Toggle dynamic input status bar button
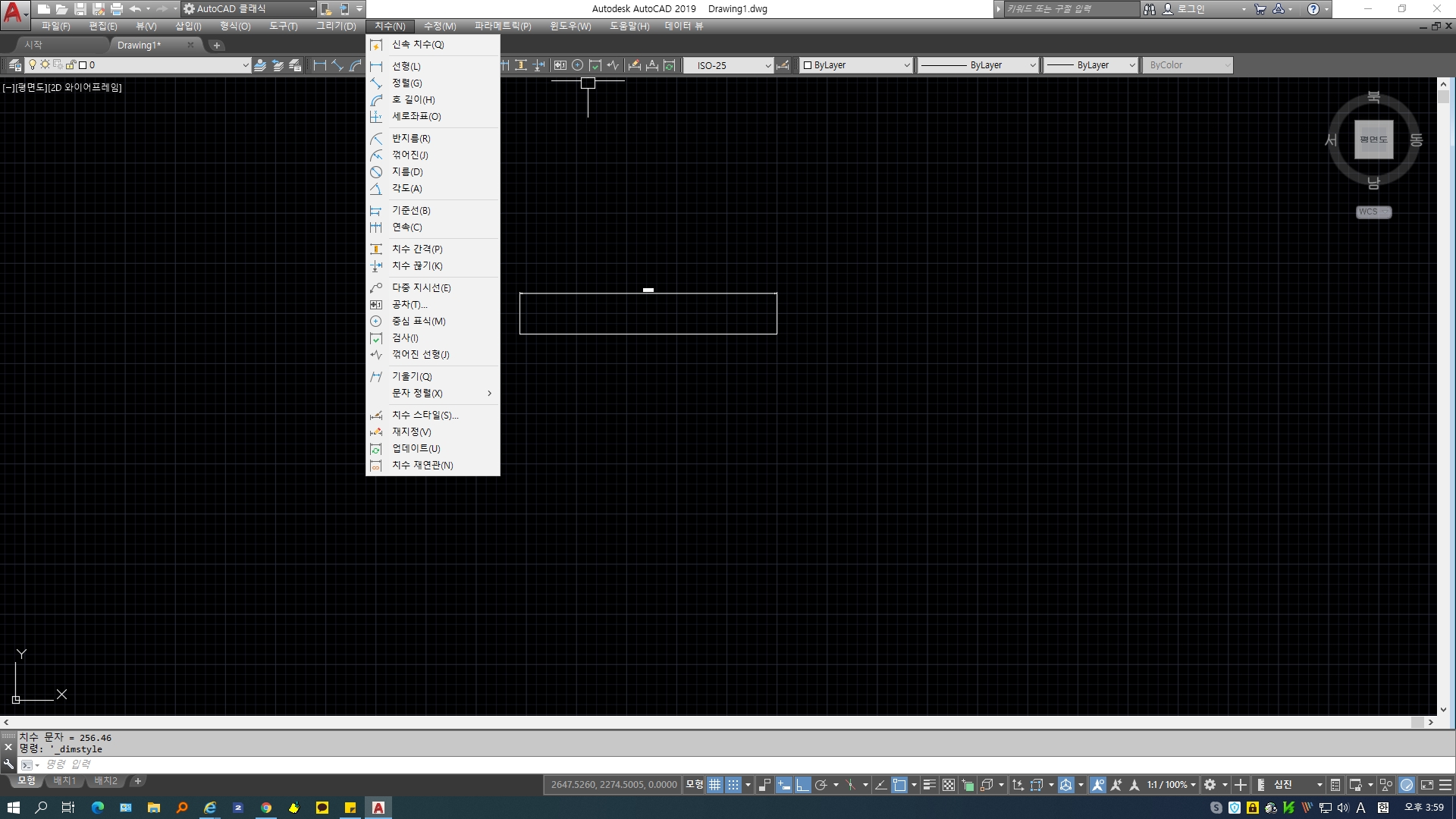 point(784,785)
